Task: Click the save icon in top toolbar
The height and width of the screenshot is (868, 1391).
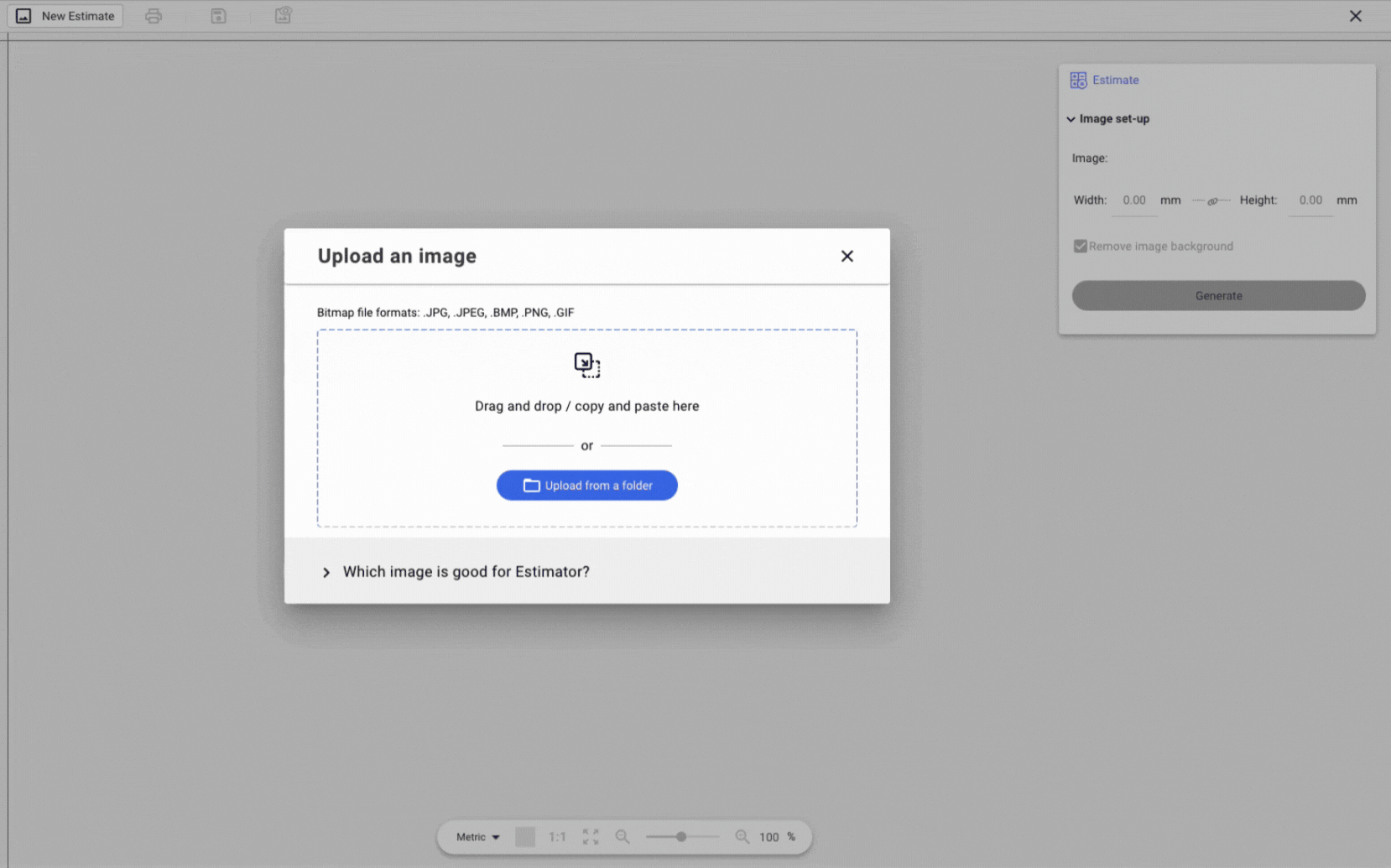Action: point(218,16)
